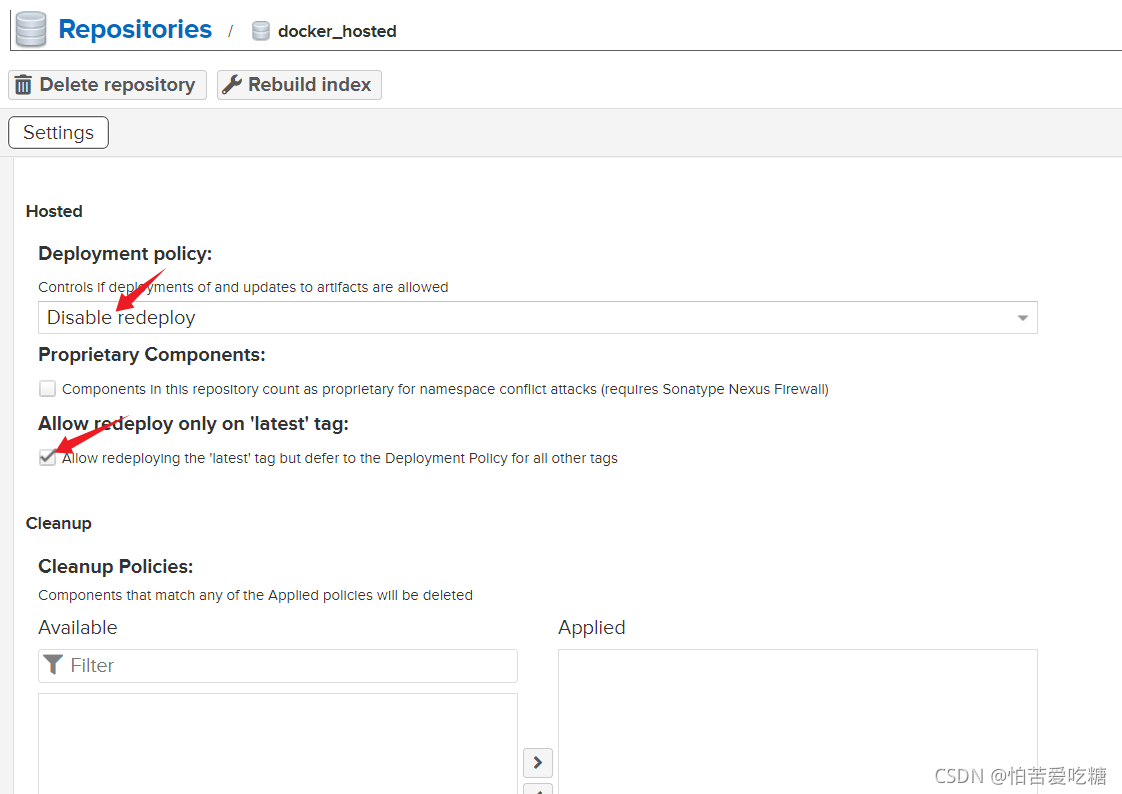
Task: Click the Rebuild index button
Action: [299, 85]
